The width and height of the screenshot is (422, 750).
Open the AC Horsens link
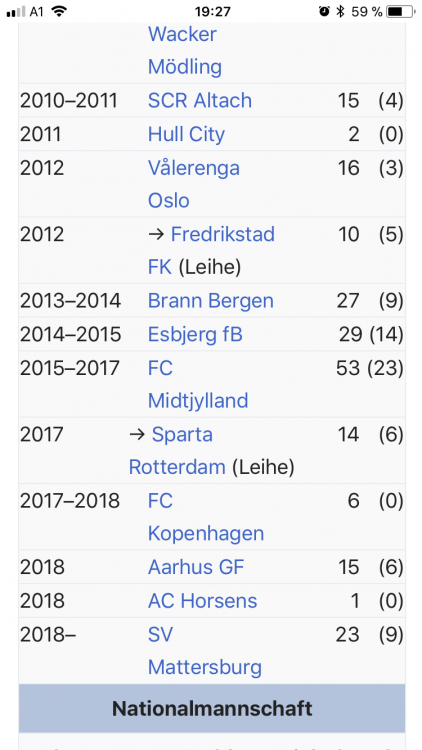[x=202, y=601]
